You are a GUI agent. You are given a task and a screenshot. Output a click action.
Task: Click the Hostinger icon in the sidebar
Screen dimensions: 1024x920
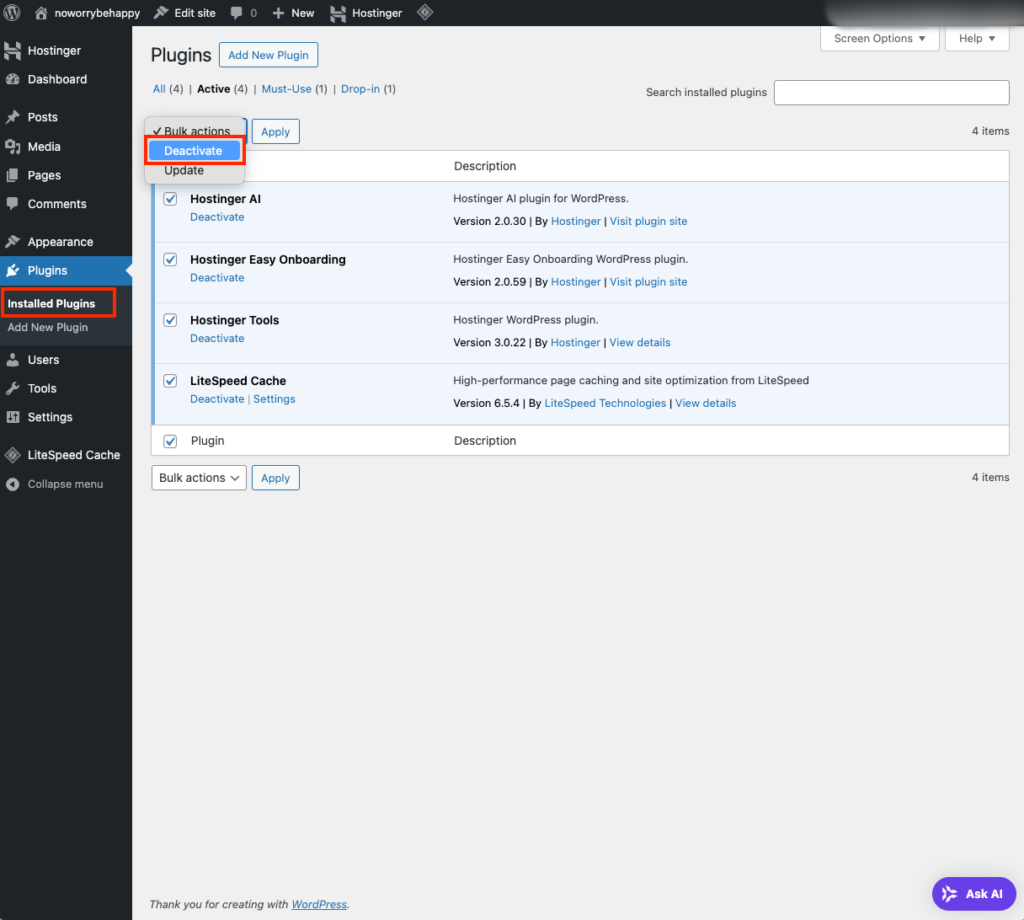point(12,50)
